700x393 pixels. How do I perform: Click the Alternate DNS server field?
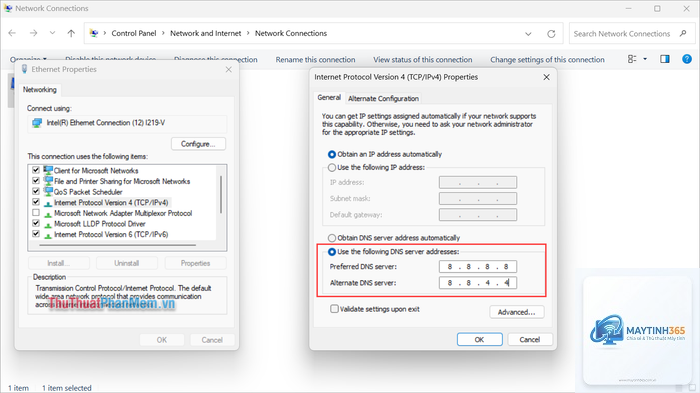[x=478, y=283]
